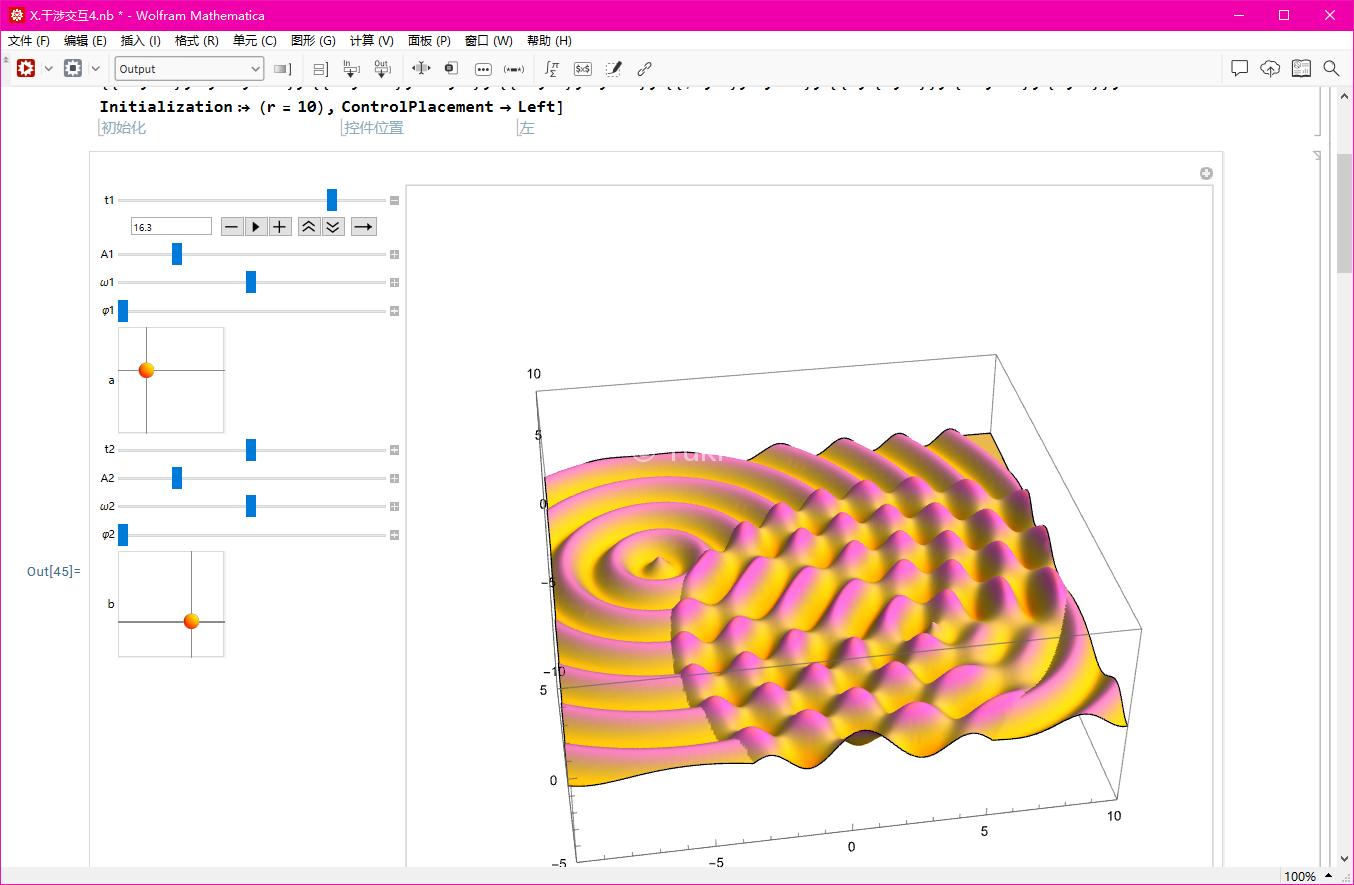Click the step backward minus button
Image resolution: width=1354 pixels, height=885 pixels.
coord(232,227)
